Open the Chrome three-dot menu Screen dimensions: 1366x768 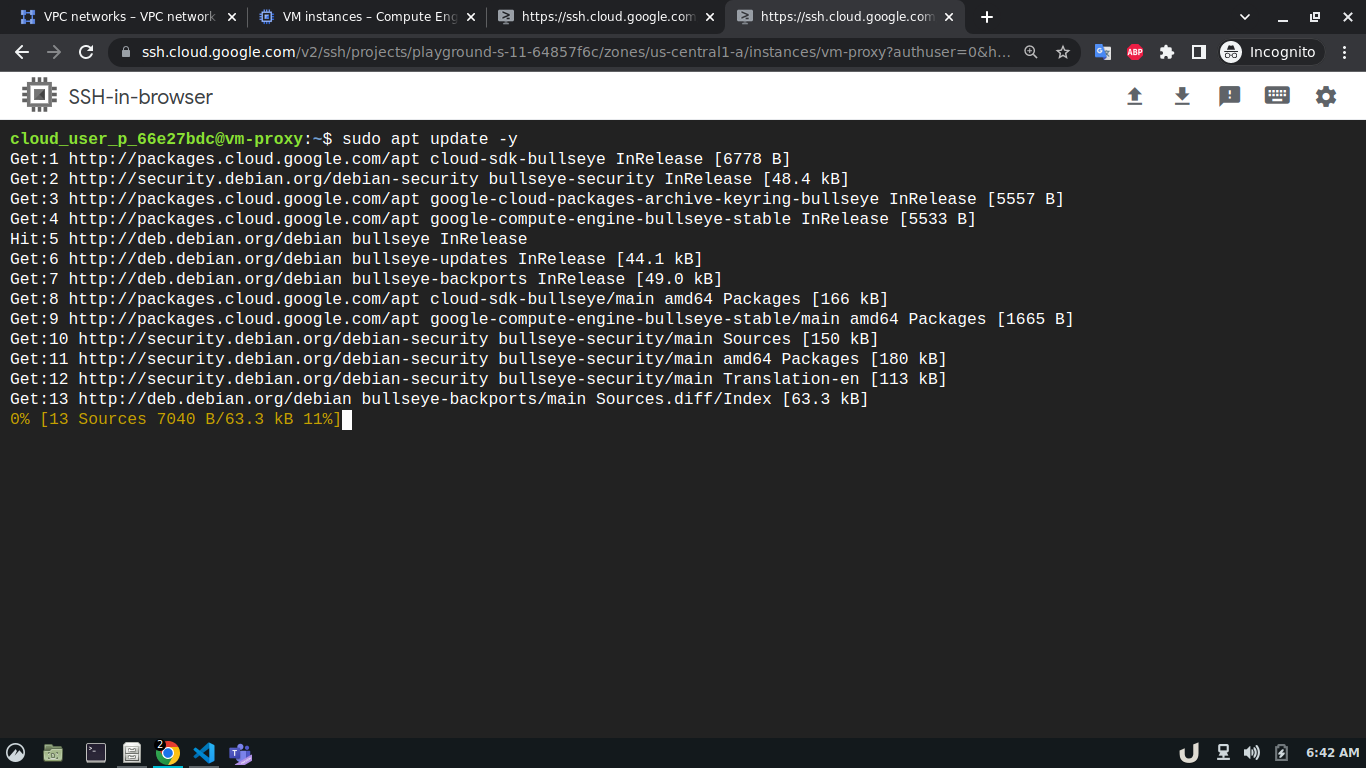click(1345, 52)
